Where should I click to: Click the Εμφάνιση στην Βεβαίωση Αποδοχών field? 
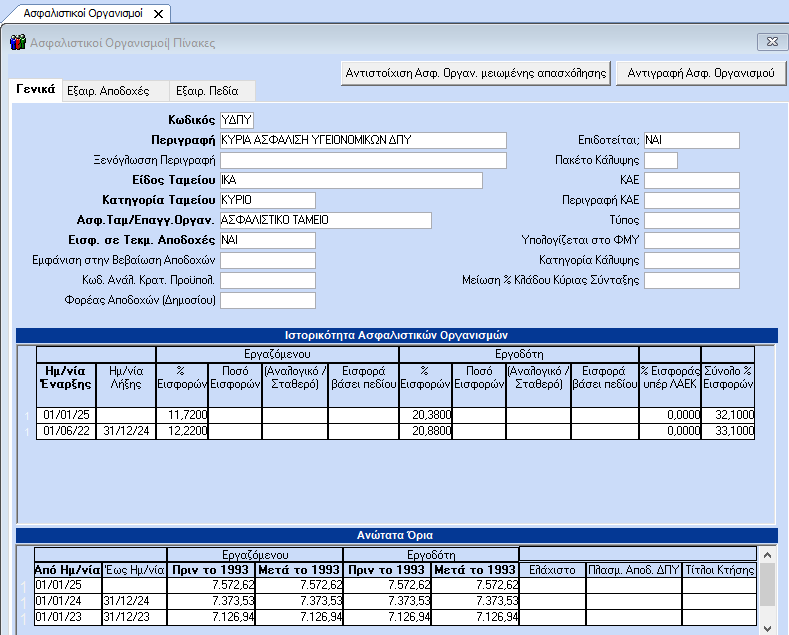point(268,260)
